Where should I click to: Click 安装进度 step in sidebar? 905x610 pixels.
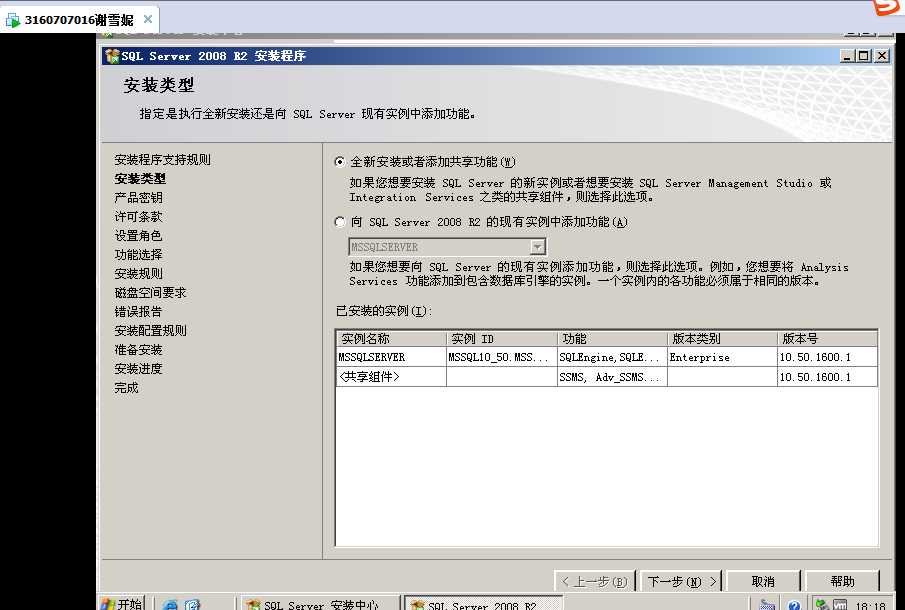139,369
